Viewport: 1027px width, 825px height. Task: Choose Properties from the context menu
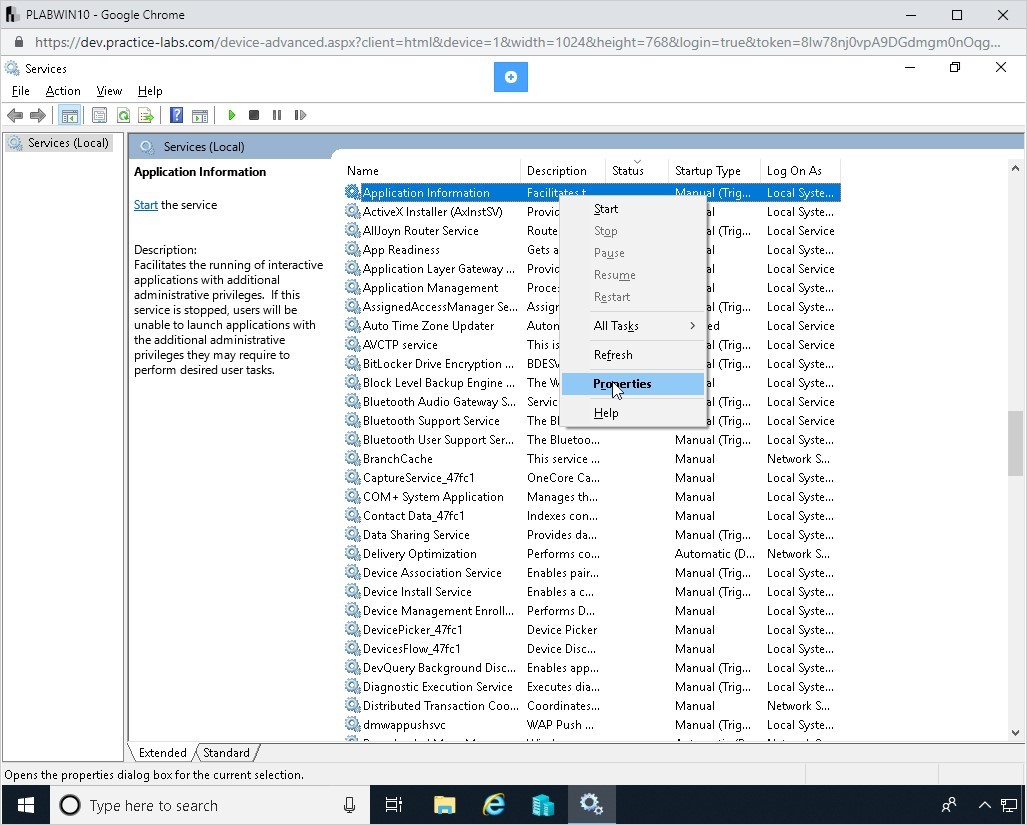633,384
